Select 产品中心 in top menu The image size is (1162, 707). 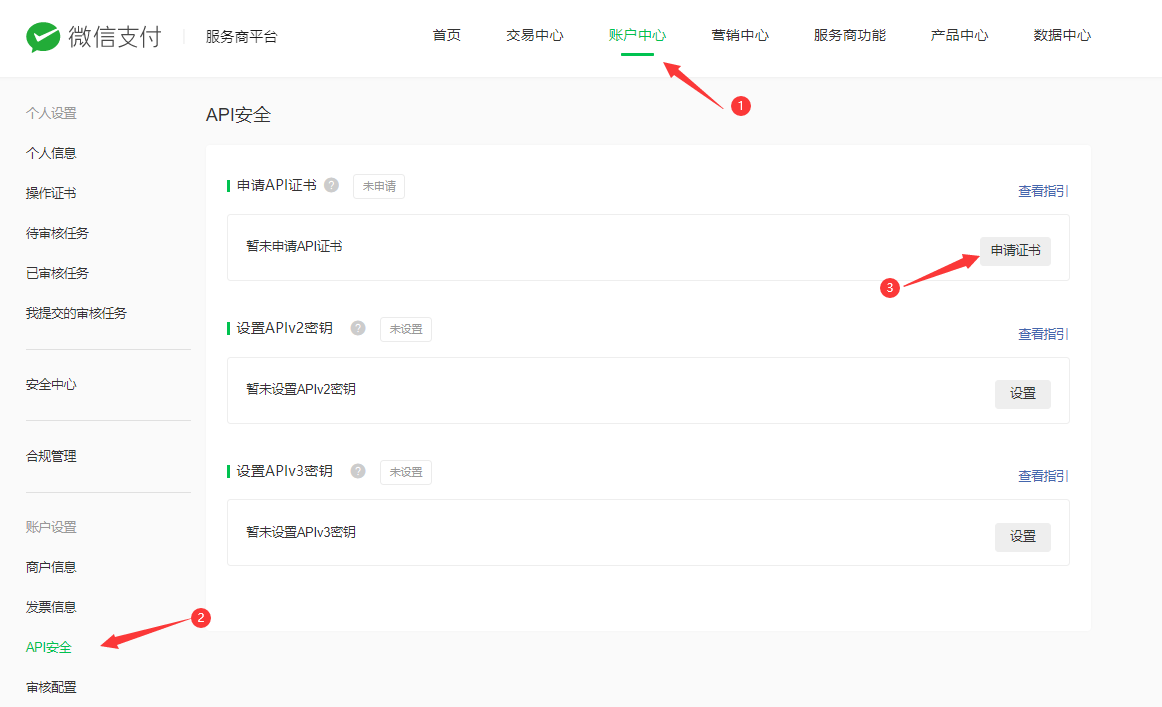[959, 36]
